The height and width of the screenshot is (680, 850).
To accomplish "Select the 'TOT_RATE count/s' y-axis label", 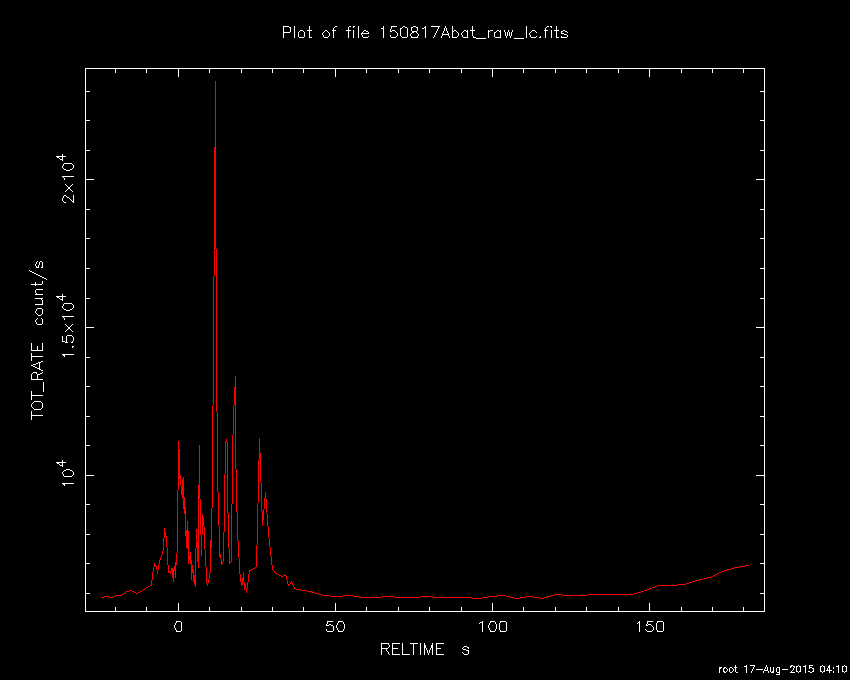I will [38, 340].
